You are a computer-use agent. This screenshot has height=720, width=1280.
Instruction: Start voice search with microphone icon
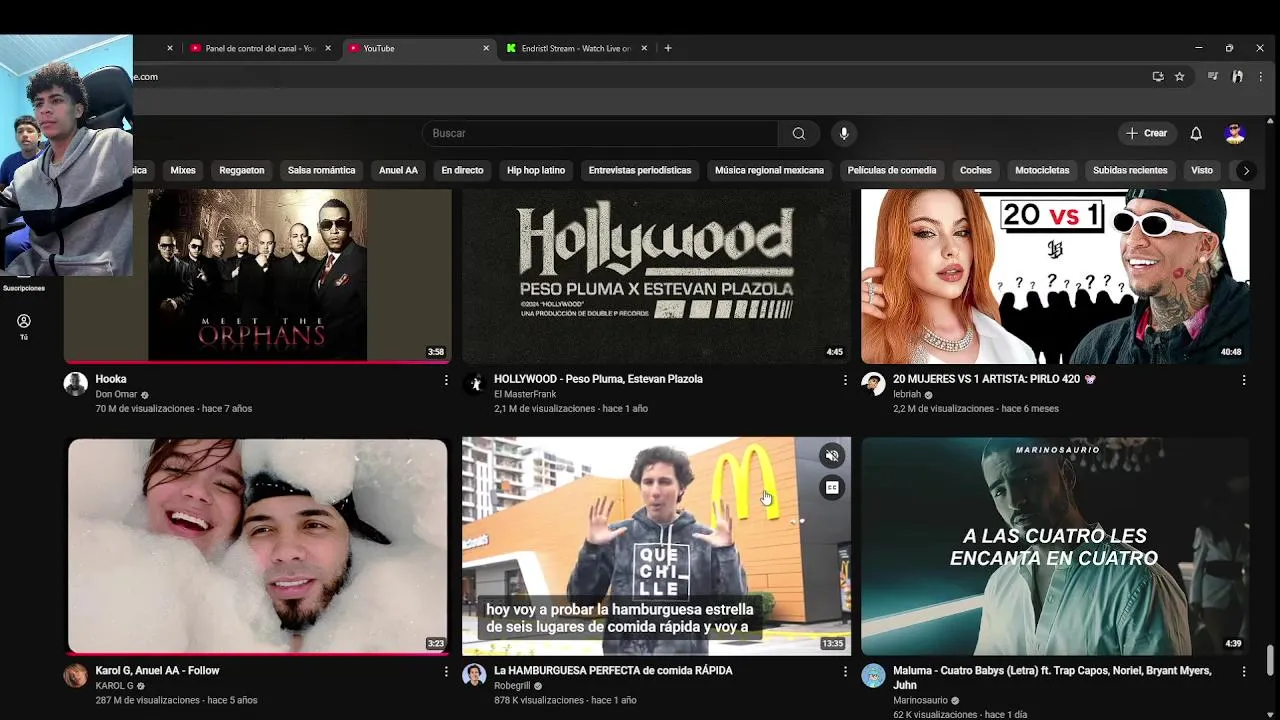(844, 133)
